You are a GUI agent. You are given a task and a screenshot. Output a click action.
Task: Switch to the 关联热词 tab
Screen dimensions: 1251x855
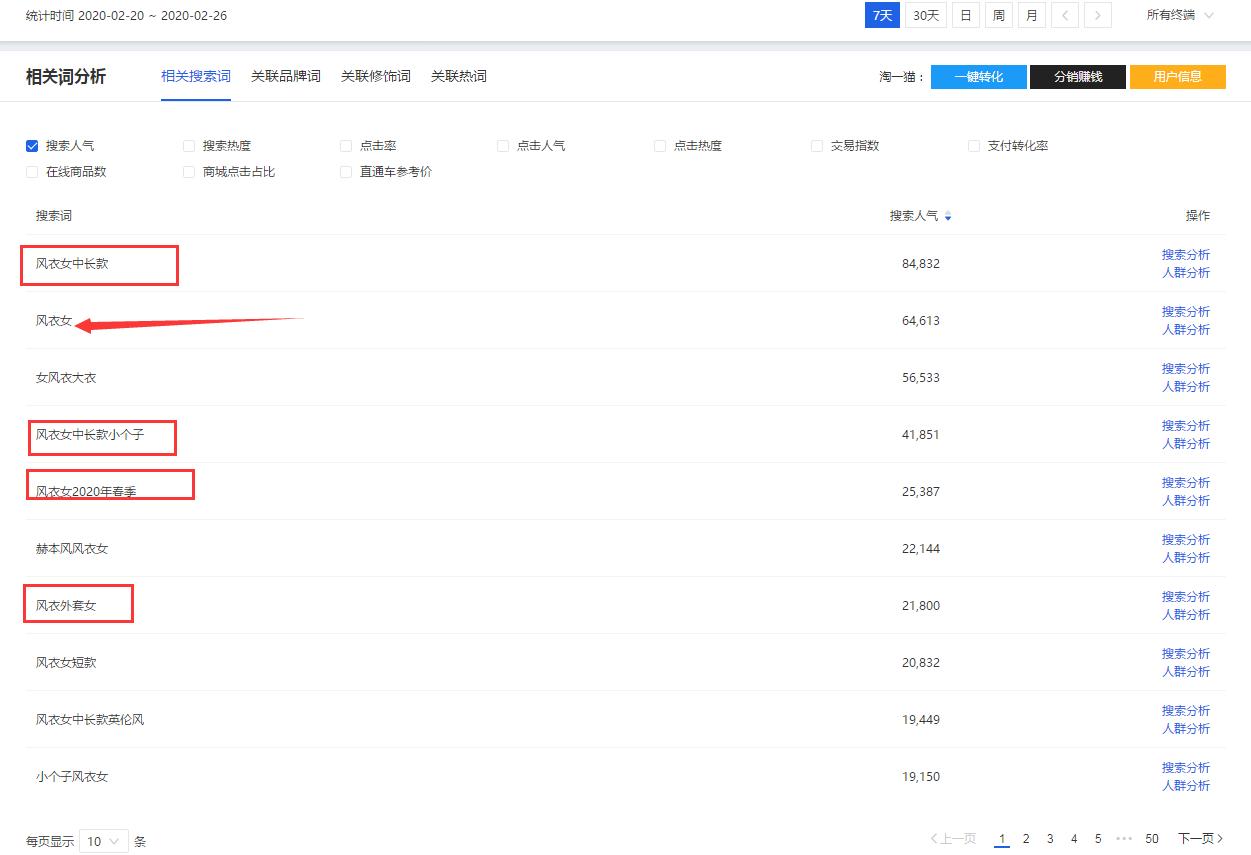pos(458,76)
